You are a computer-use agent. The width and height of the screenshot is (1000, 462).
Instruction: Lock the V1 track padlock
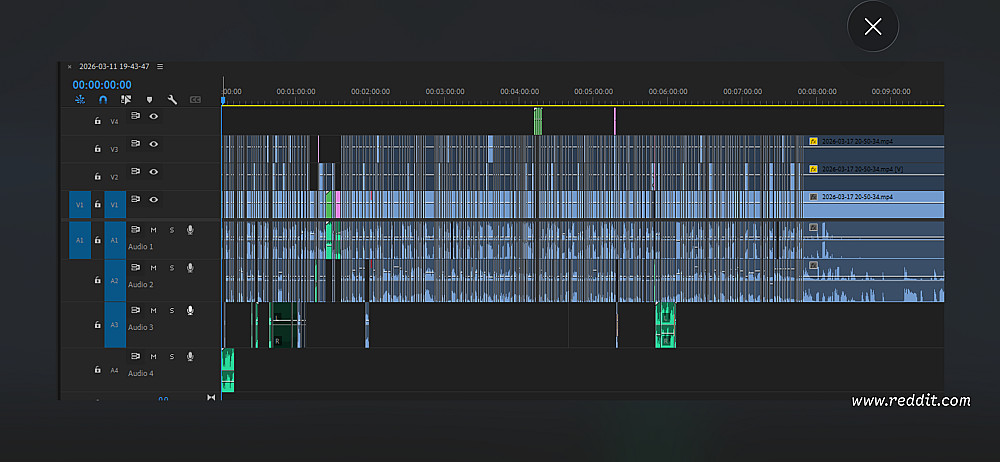click(x=98, y=204)
